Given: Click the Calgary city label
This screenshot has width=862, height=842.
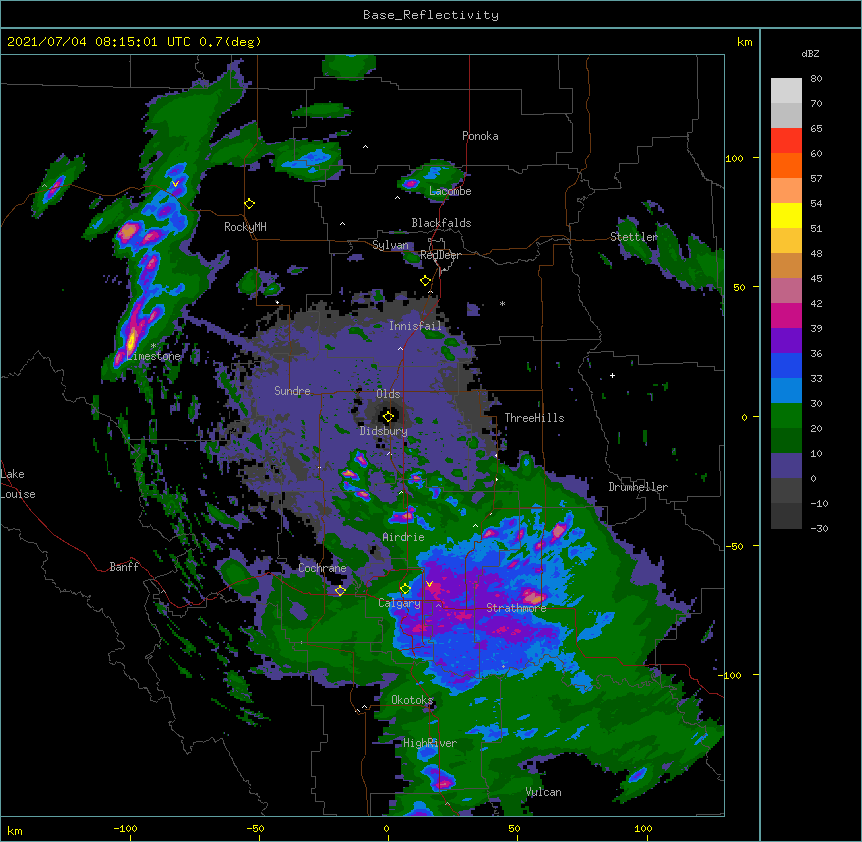Looking at the screenshot, I should [399, 603].
